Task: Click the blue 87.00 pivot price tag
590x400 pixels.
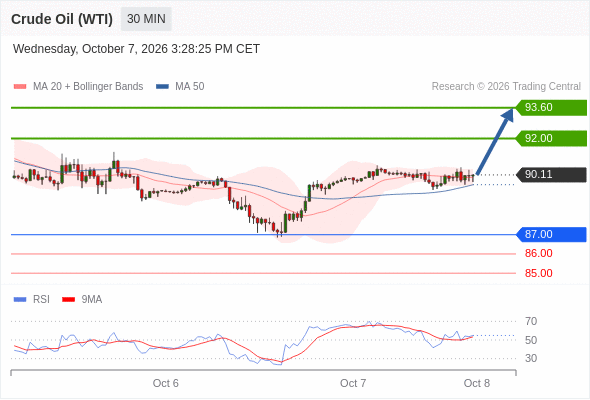Action: [x=551, y=234]
